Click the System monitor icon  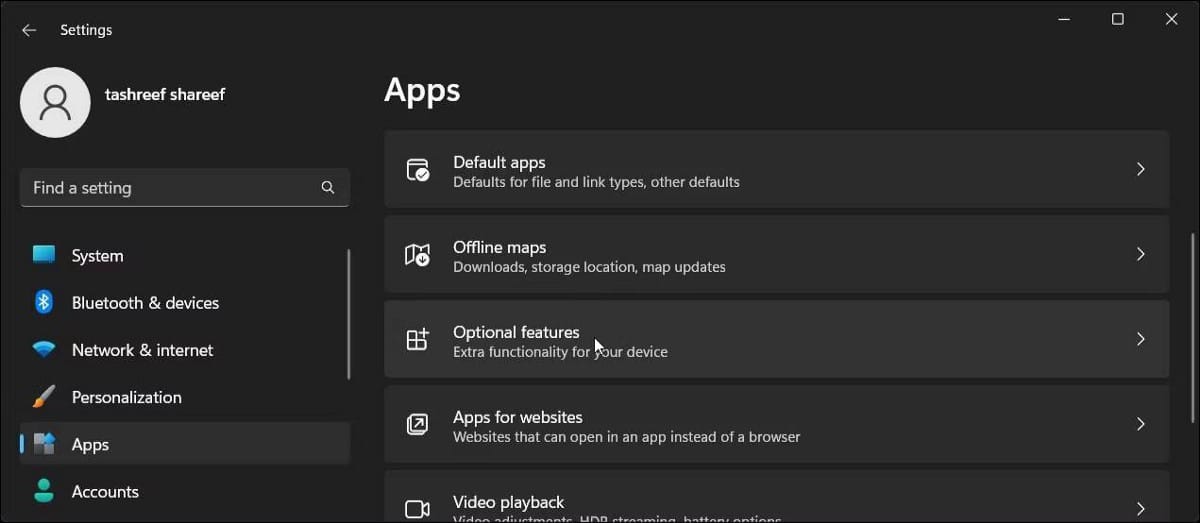pos(44,255)
